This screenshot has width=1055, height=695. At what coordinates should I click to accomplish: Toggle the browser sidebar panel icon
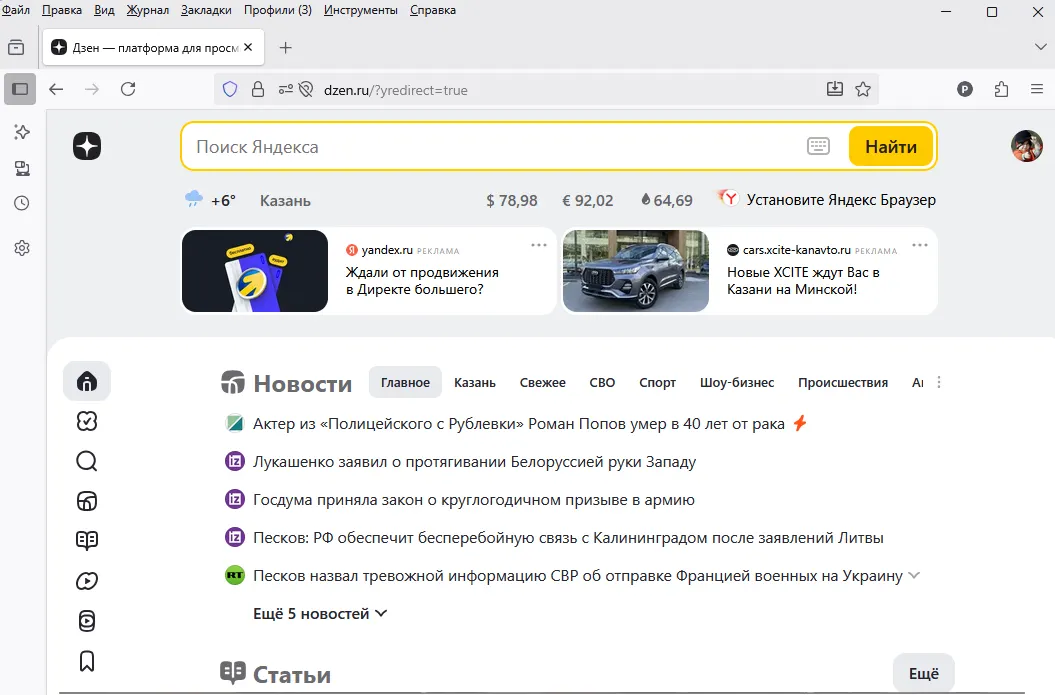(19, 88)
